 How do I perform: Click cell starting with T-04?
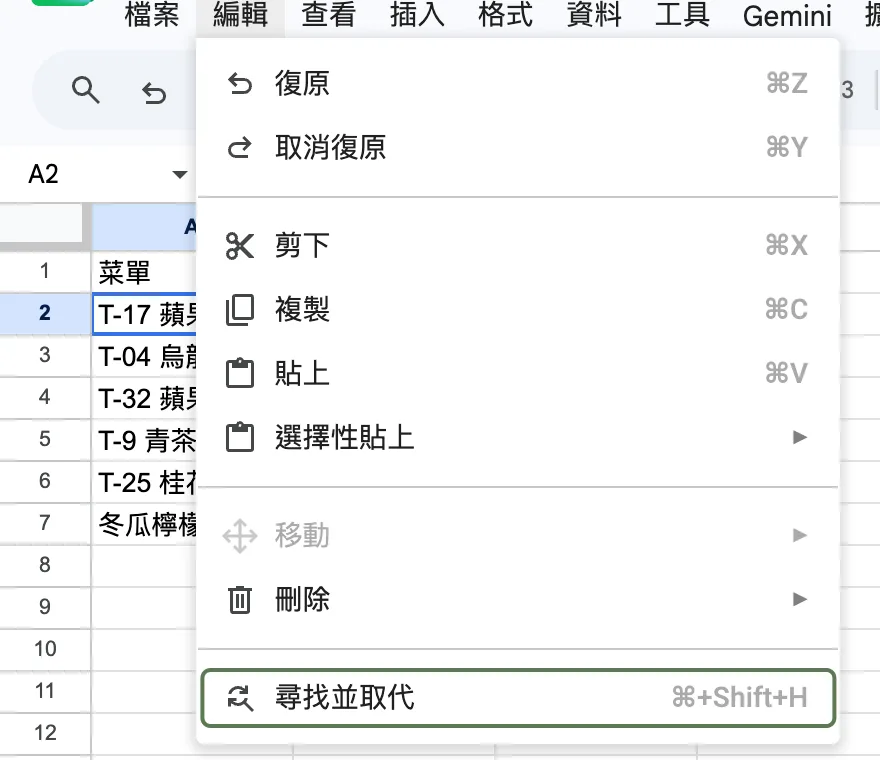click(x=144, y=356)
